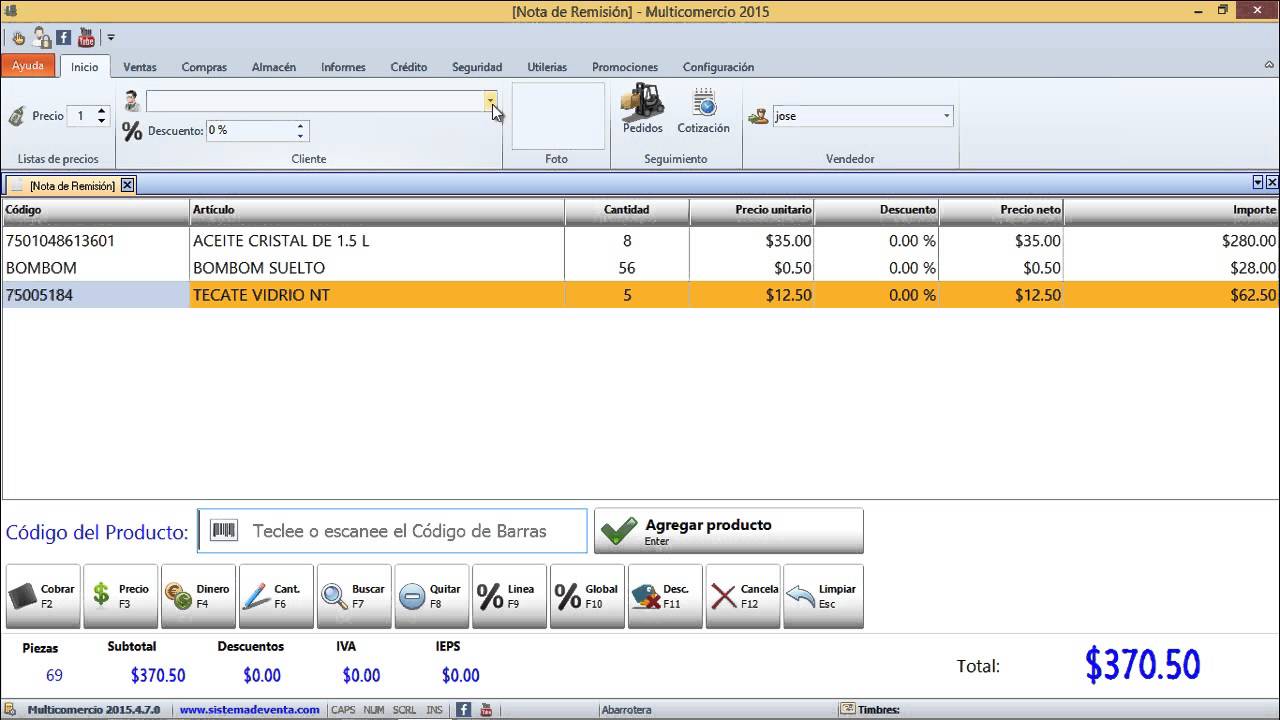Click the $62.50 importe cell
Viewport: 1280px width, 720px height.
pyautogui.click(x=1171, y=295)
